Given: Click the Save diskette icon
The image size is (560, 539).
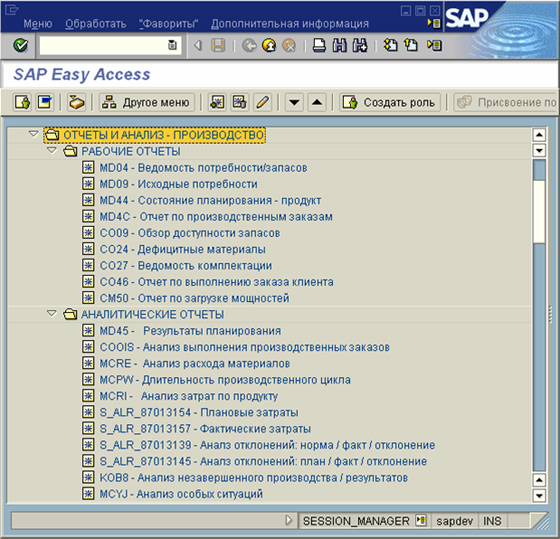Looking at the screenshot, I should (218, 45).
